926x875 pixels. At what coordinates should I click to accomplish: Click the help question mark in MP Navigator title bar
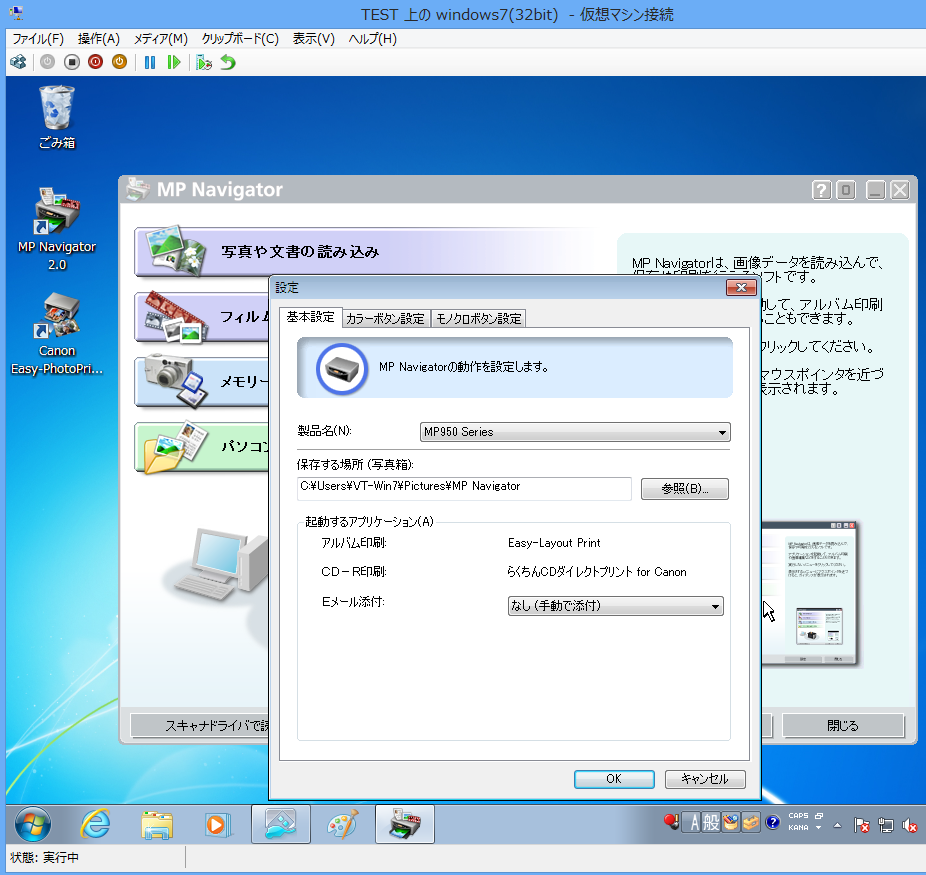pyautogui.click(x=821, y=190)
